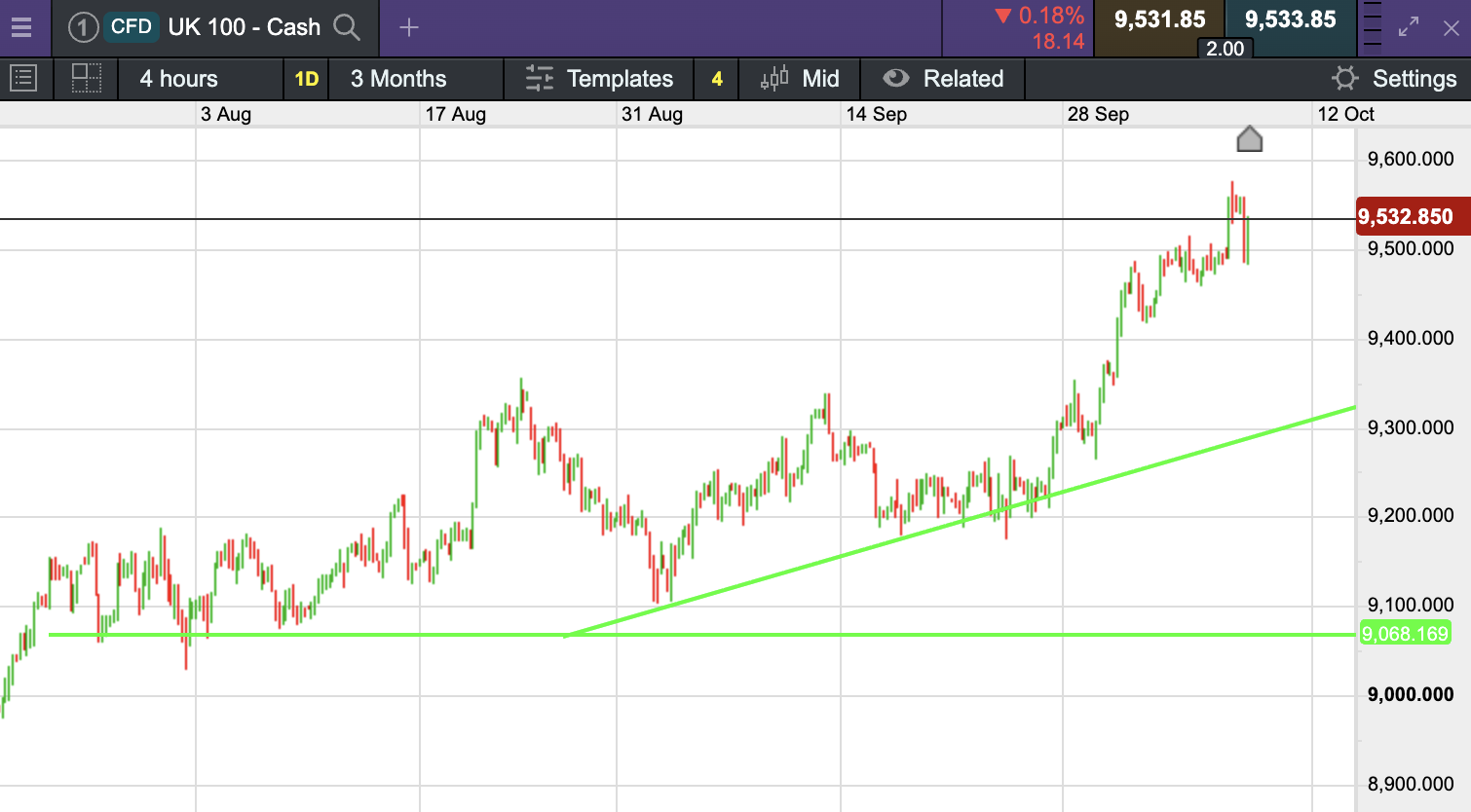Click the sell price 9,531.85
1471x812 pixels.
(1159, 19)
